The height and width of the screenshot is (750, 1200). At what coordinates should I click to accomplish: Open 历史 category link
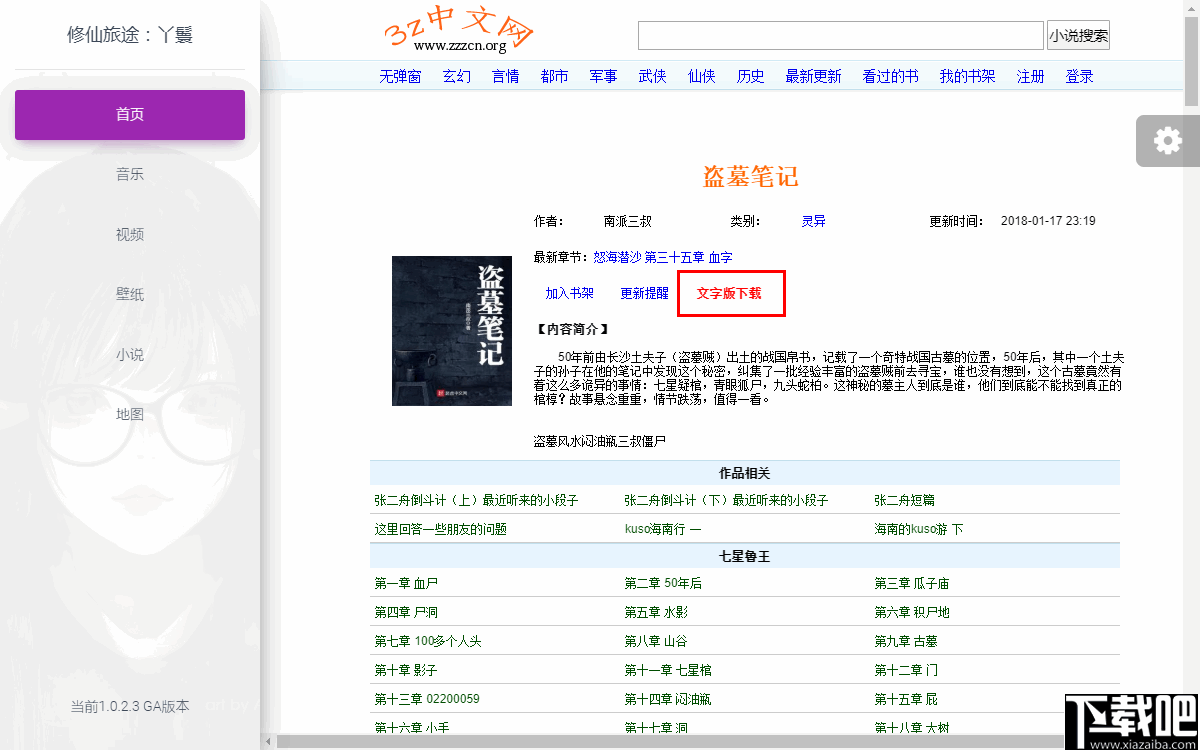751,76
